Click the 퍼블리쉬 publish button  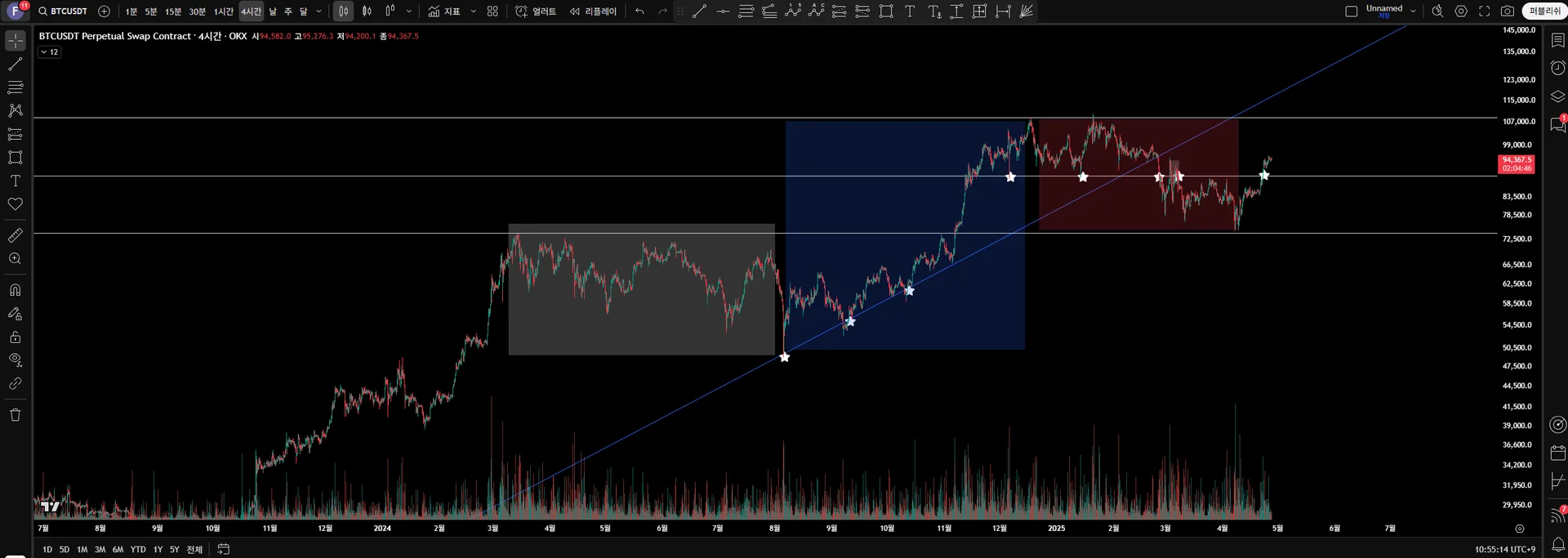[1544, 11]
